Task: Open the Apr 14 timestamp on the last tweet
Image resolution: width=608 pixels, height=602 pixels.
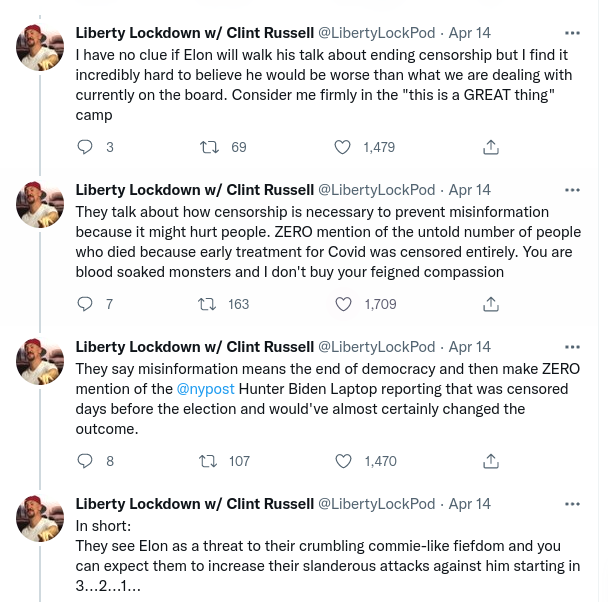Action: (x=470, y=504)
